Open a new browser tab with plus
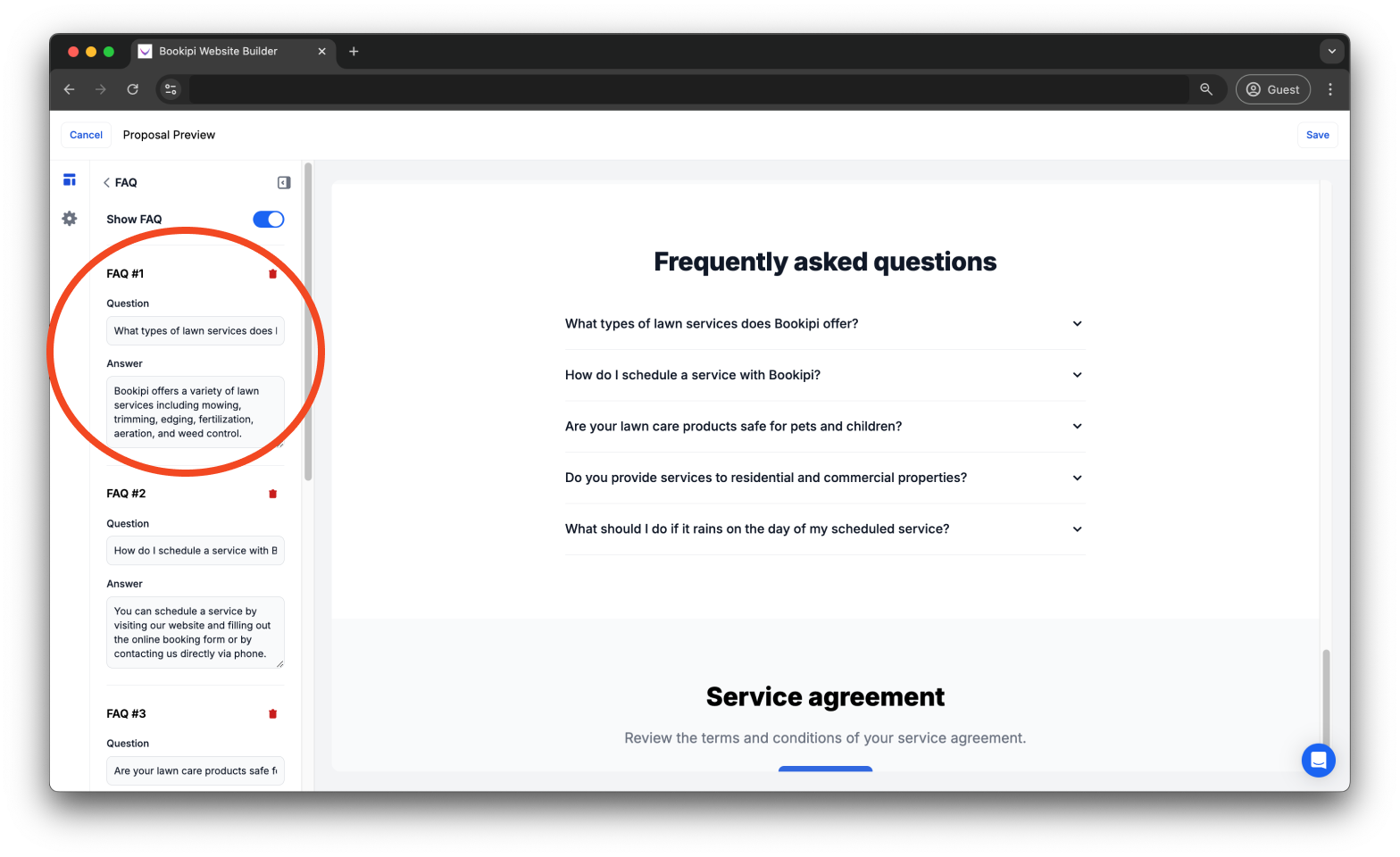This screenshot has width=1400, height=857. click(354, 52)
